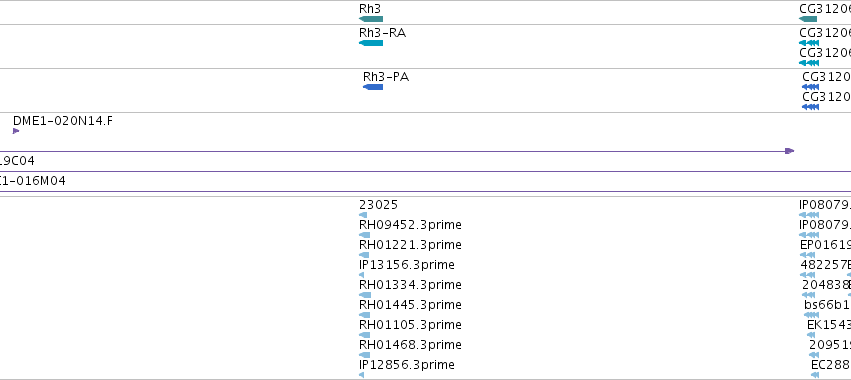Click the 23025 EST arrow glyph

pos(363,215)
